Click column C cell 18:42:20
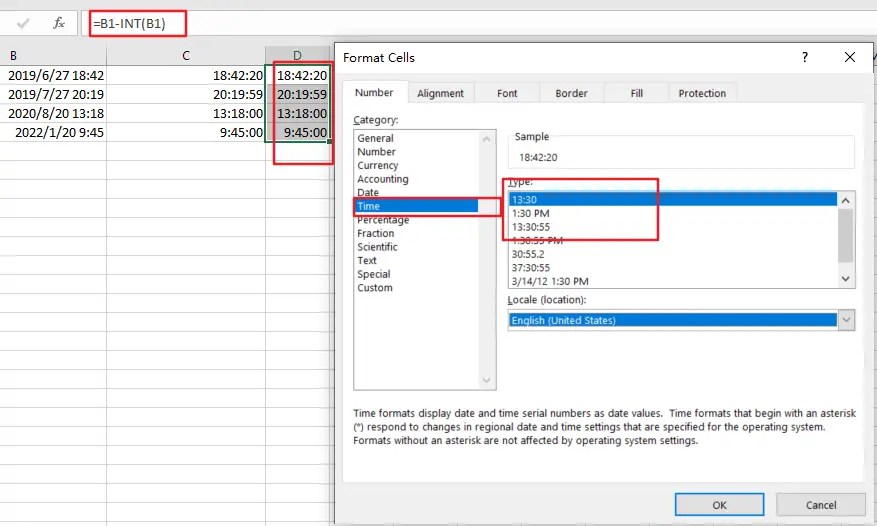 pos(186,75)
